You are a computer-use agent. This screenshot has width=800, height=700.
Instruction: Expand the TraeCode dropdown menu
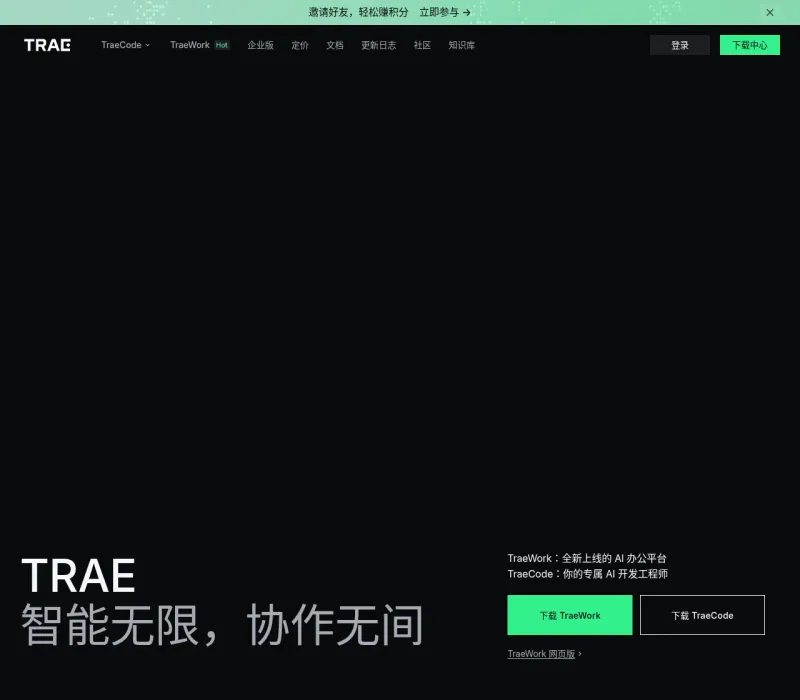126,45
